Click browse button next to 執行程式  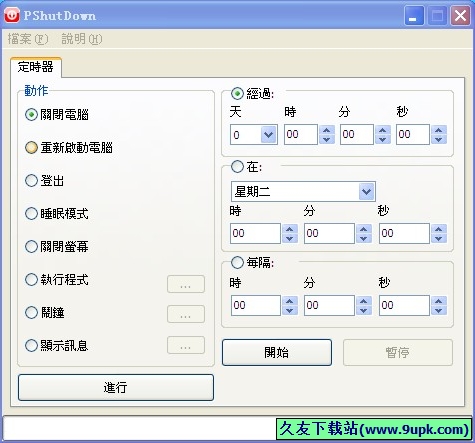click(x=186, y=284)
